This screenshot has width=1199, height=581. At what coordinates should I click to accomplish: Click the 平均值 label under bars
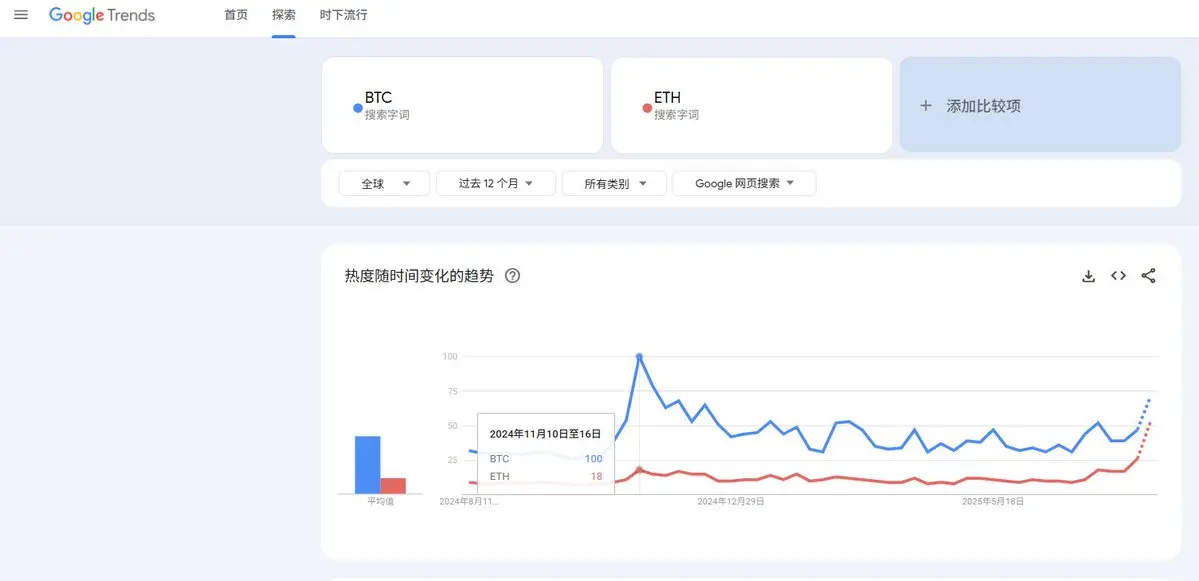[x=380, y=501]
